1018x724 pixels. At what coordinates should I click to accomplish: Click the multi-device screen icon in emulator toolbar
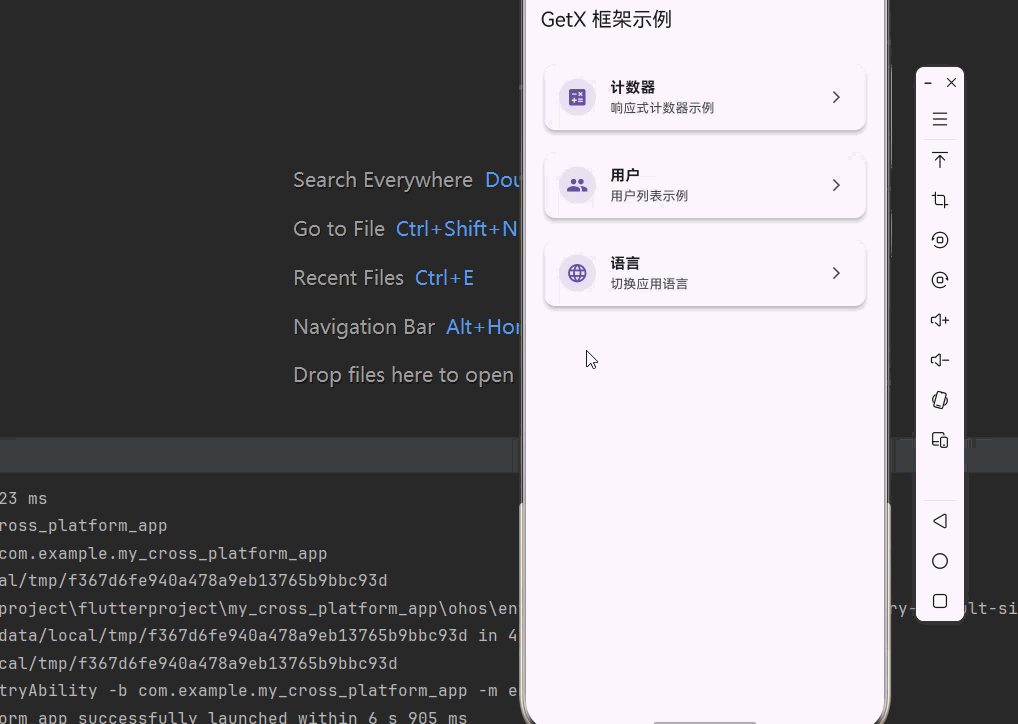tap(939, 440)
